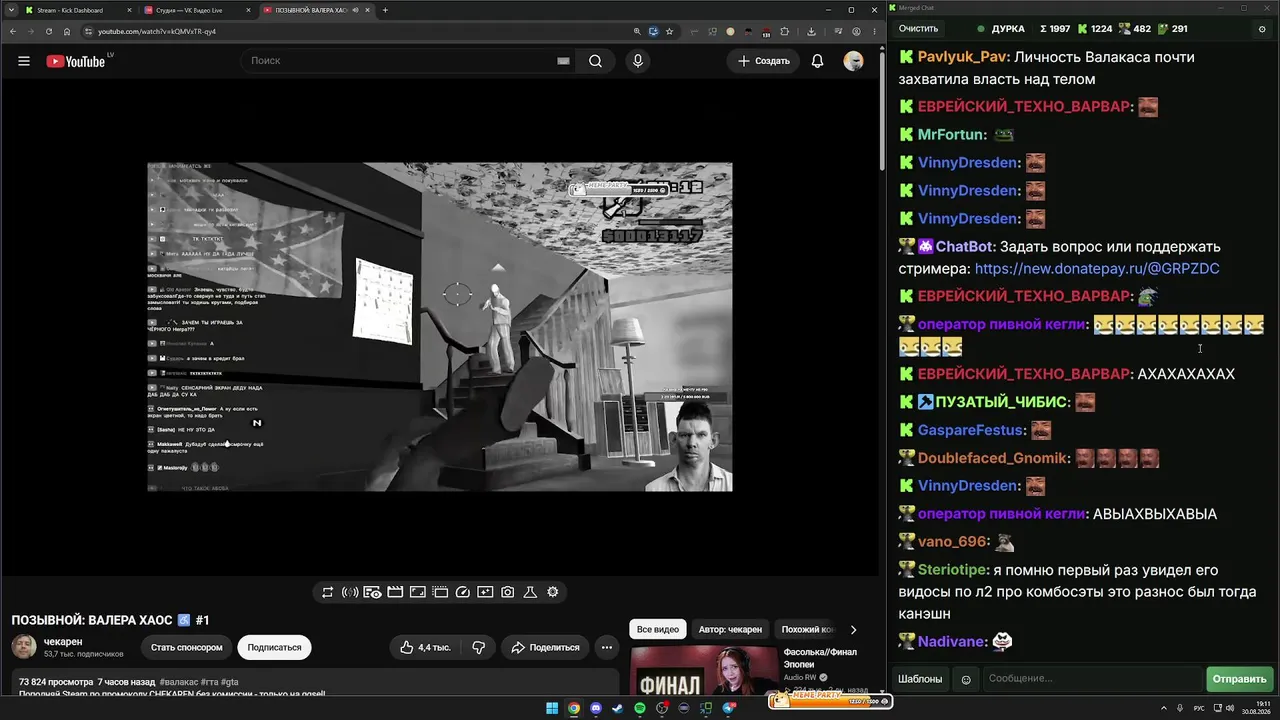Open a new browser tab

[x=385, y=10]
